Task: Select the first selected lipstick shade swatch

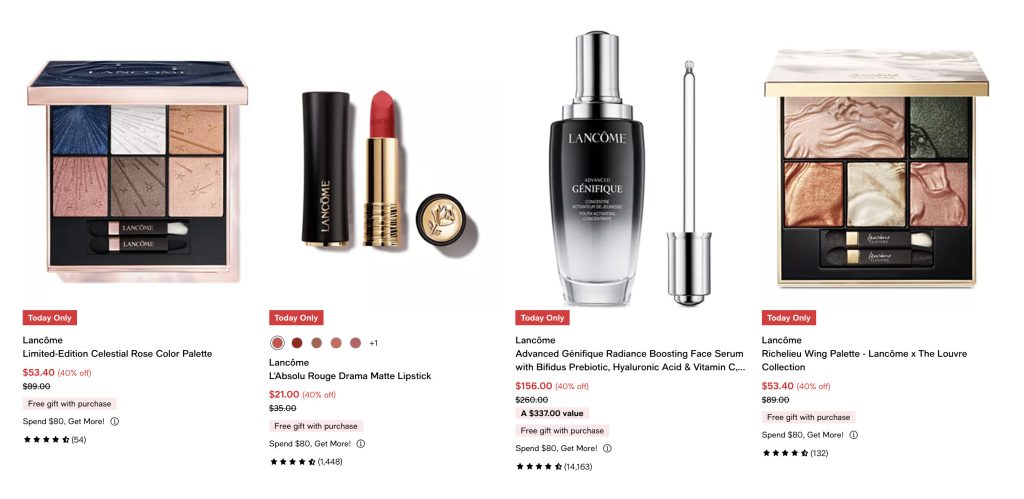Action: [x=277, y=343]
